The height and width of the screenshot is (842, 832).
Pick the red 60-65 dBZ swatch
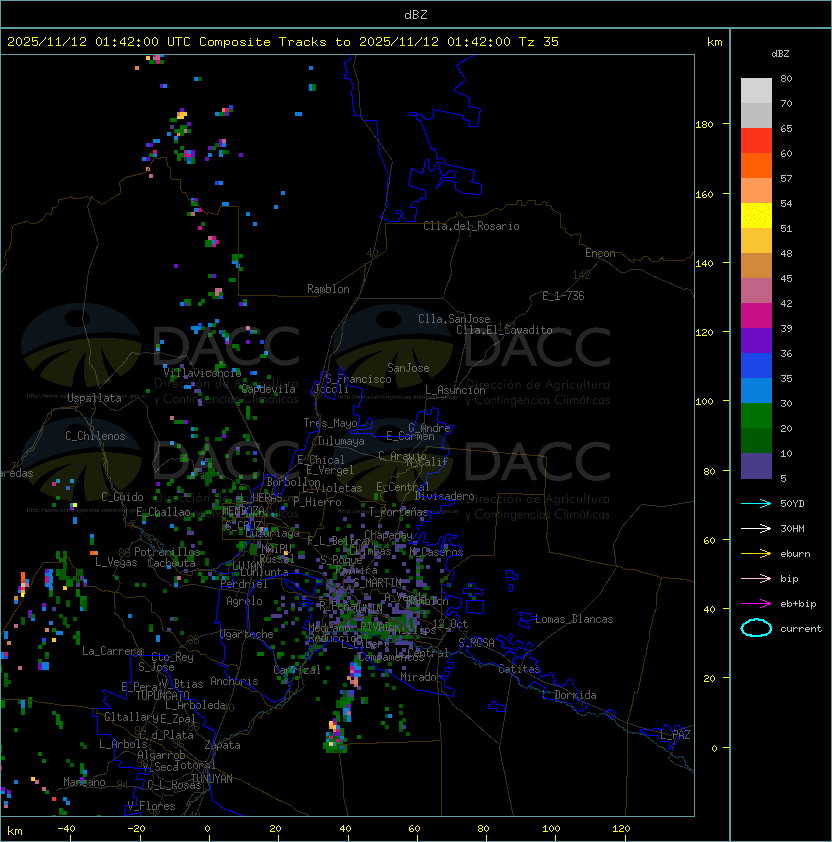[x=756, y=141]
